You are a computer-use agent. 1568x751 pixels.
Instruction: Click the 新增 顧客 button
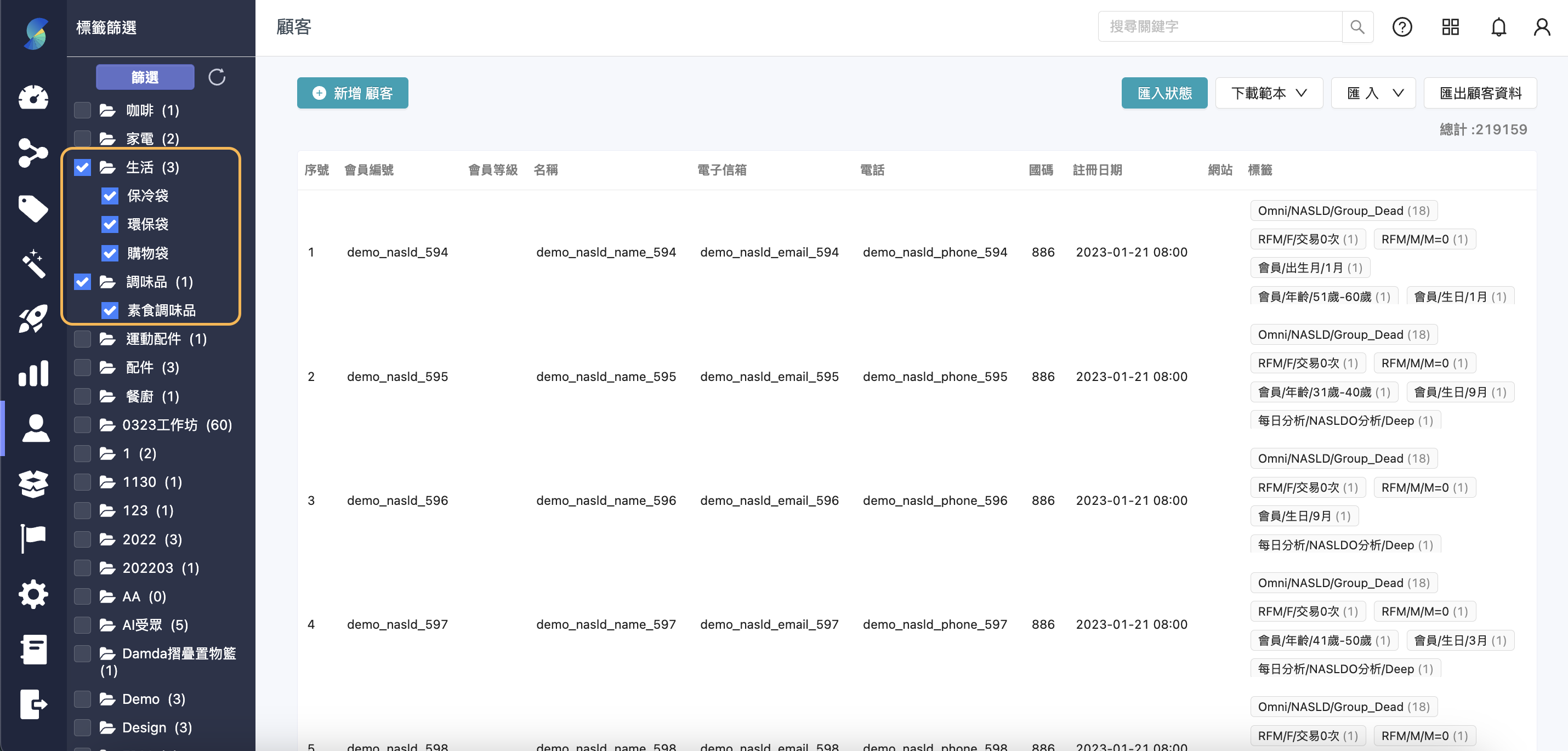(353, 93)
